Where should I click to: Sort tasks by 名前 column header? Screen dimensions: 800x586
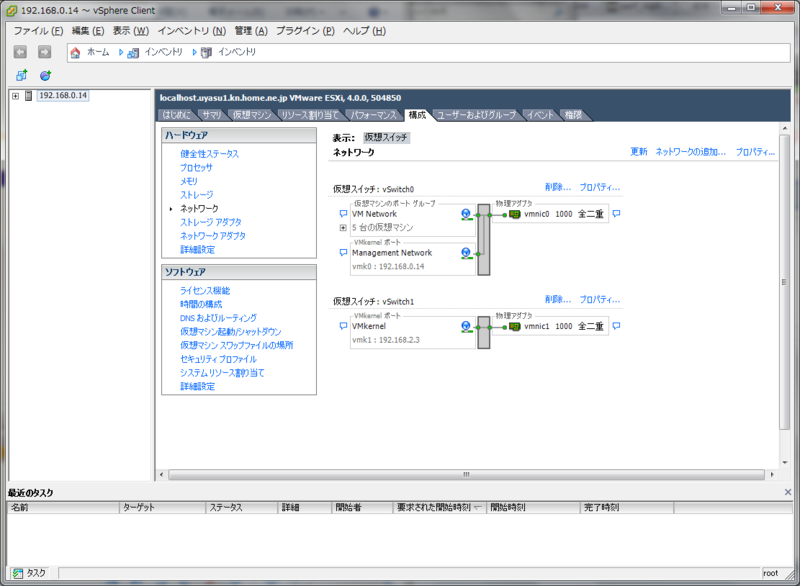63,507
